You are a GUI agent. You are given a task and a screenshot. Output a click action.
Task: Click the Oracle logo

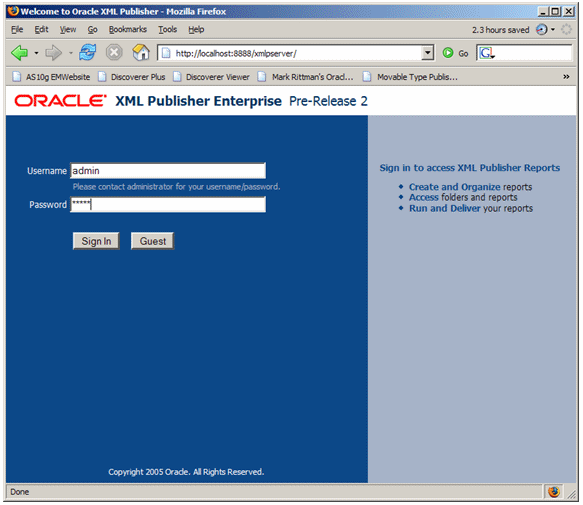click(61, 101)
